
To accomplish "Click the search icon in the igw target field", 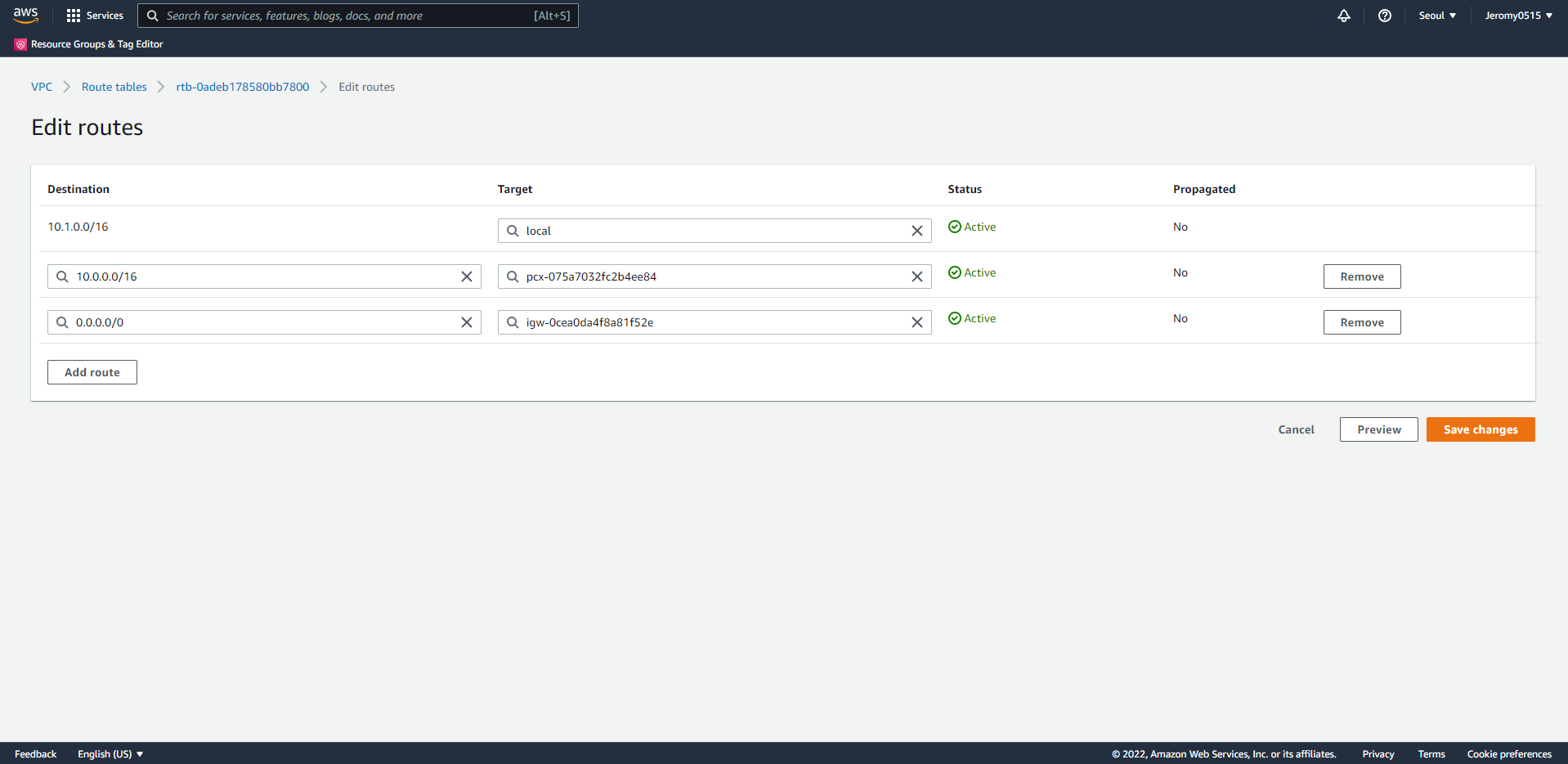I will click(513, 322).
